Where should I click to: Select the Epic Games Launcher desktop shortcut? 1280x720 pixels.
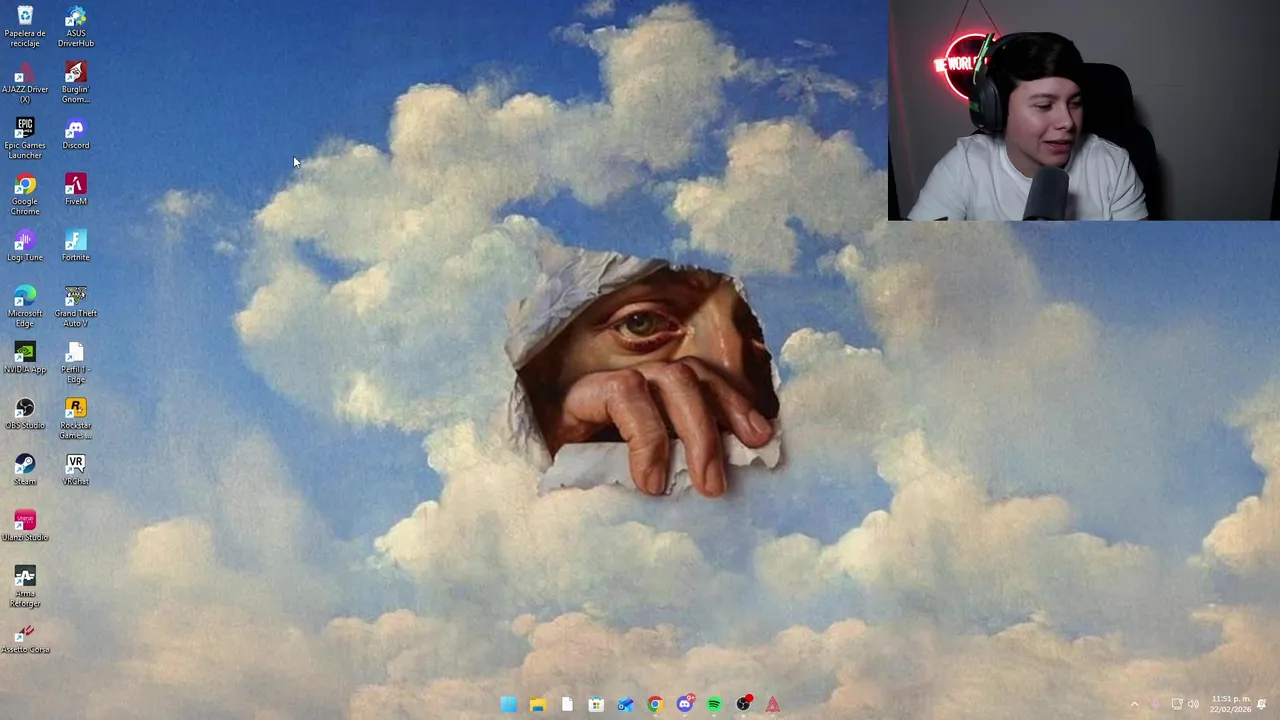coord(25,139)
